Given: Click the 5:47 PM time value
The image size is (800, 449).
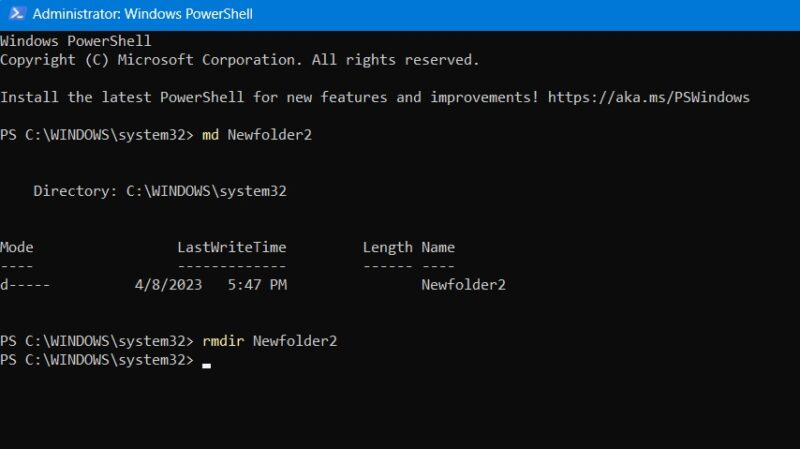Looking at the screenshot, I should pos(257,285).
